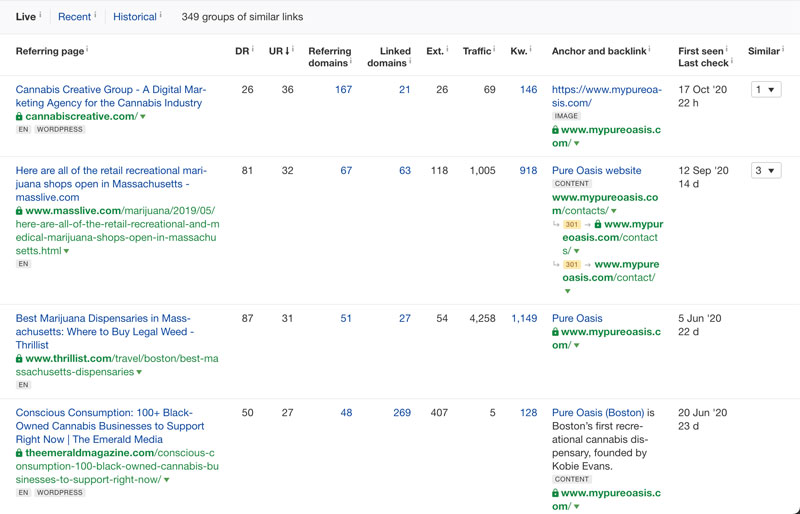This screenshot has width=800, height=514.
Task: Click info icon beside Kw. header
Action: pyautogui.click(x=529, y=49)
